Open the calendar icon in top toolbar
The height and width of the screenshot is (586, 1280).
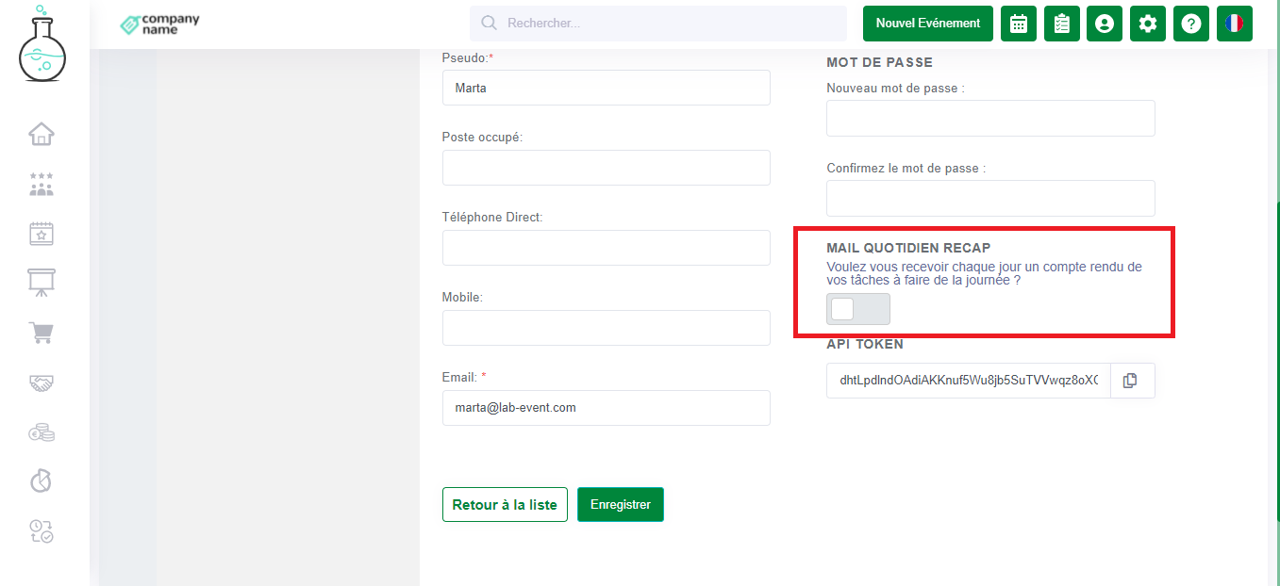point(1018,23)
